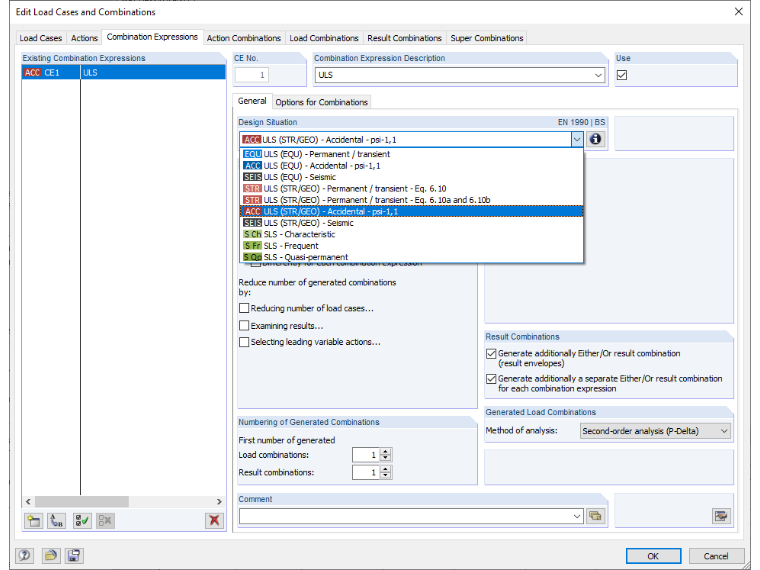
Task: Open the Load Combinations tab
Action: coord(324,38)
